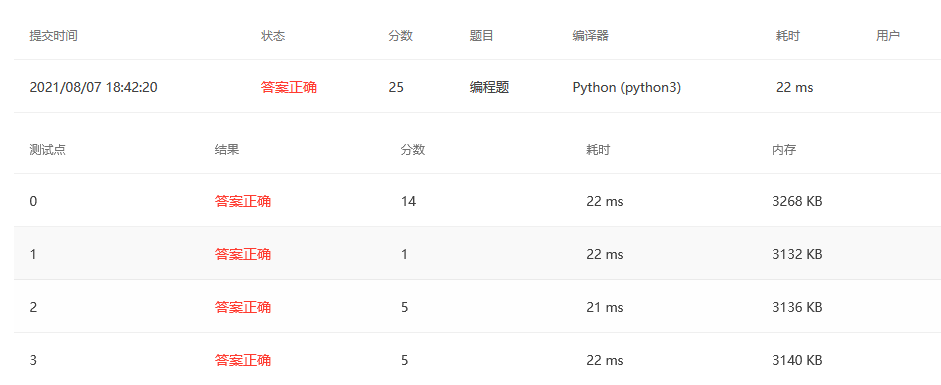
Task: Click the submission total time 22 ms
Action: tap(795, 88)
